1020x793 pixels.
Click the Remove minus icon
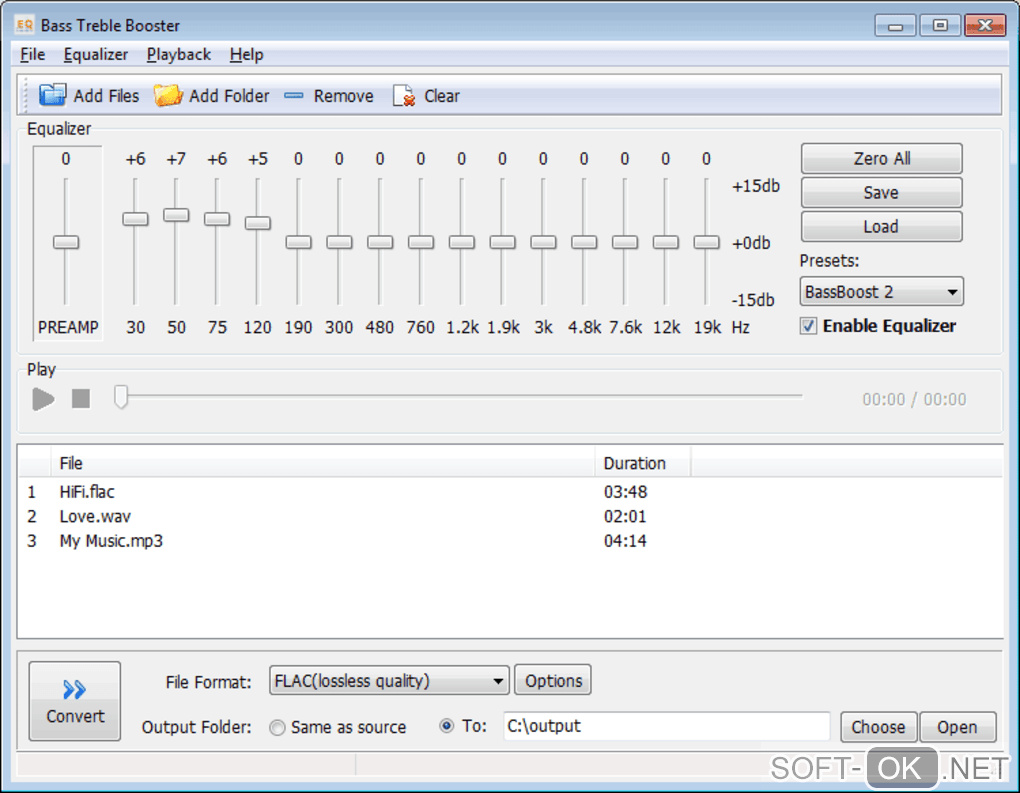point(294,96)
